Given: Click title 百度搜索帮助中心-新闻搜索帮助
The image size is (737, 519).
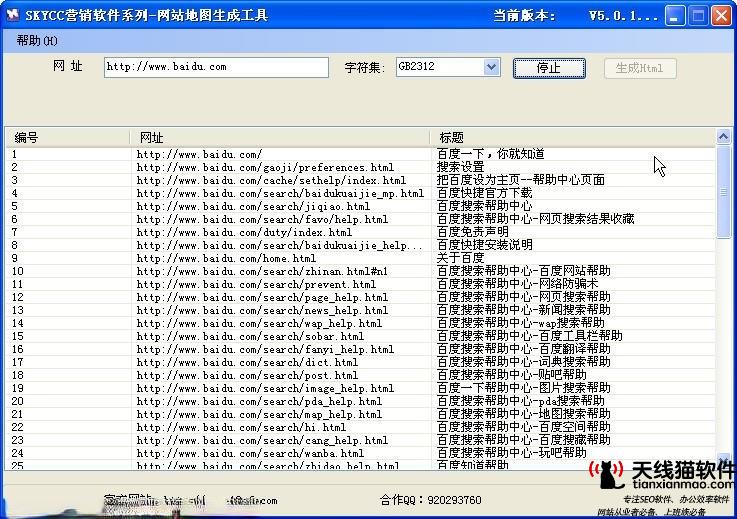Looking at the screenshot, I should click(523, 310).
